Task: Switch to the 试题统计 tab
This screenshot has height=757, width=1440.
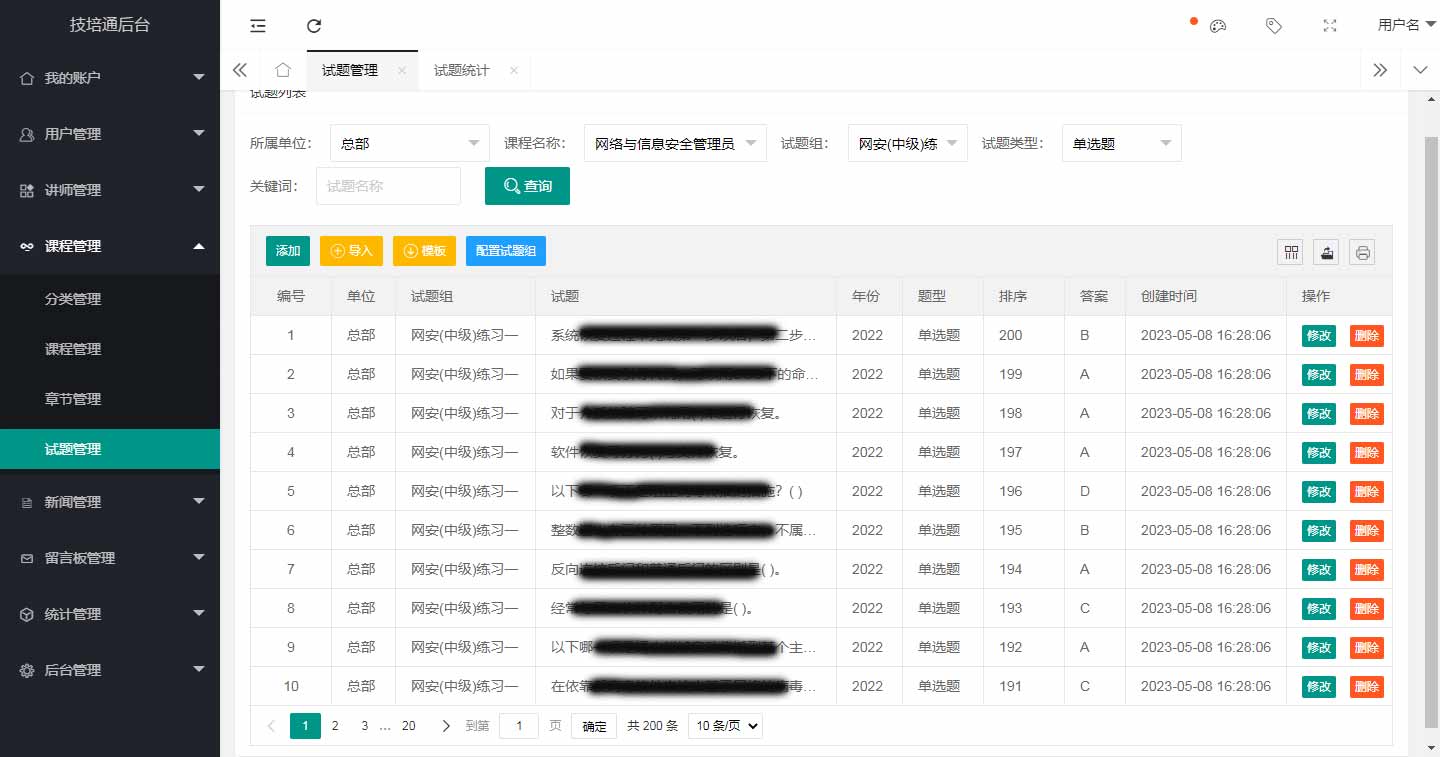Action: click(x=462, y=70)
